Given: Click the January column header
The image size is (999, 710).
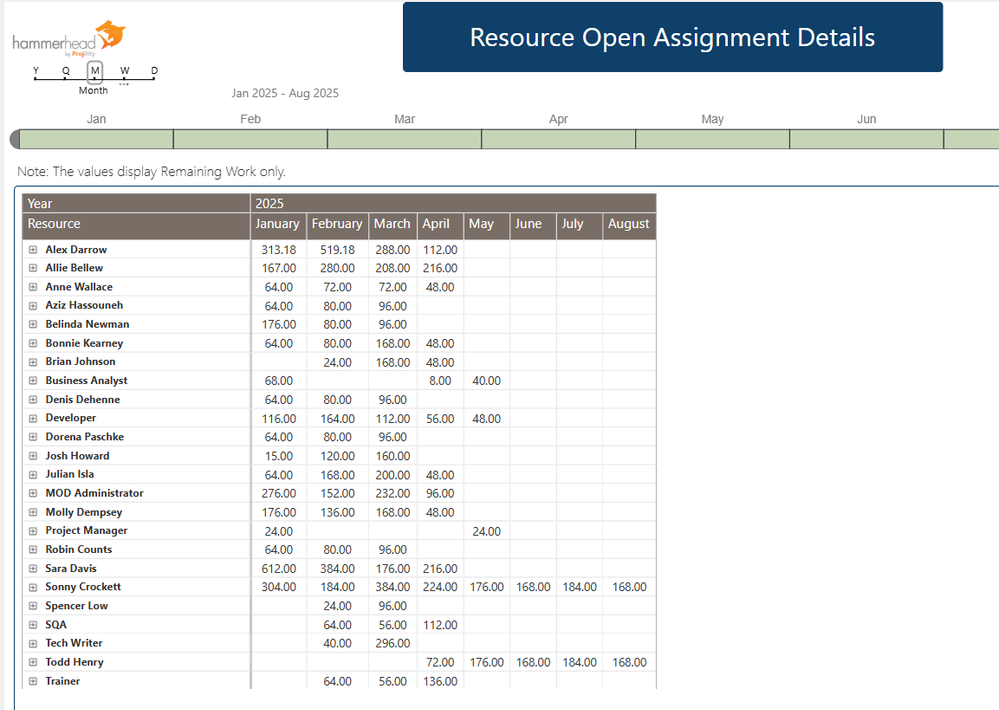Looking at the screenshot, I should tap(278, 226).
